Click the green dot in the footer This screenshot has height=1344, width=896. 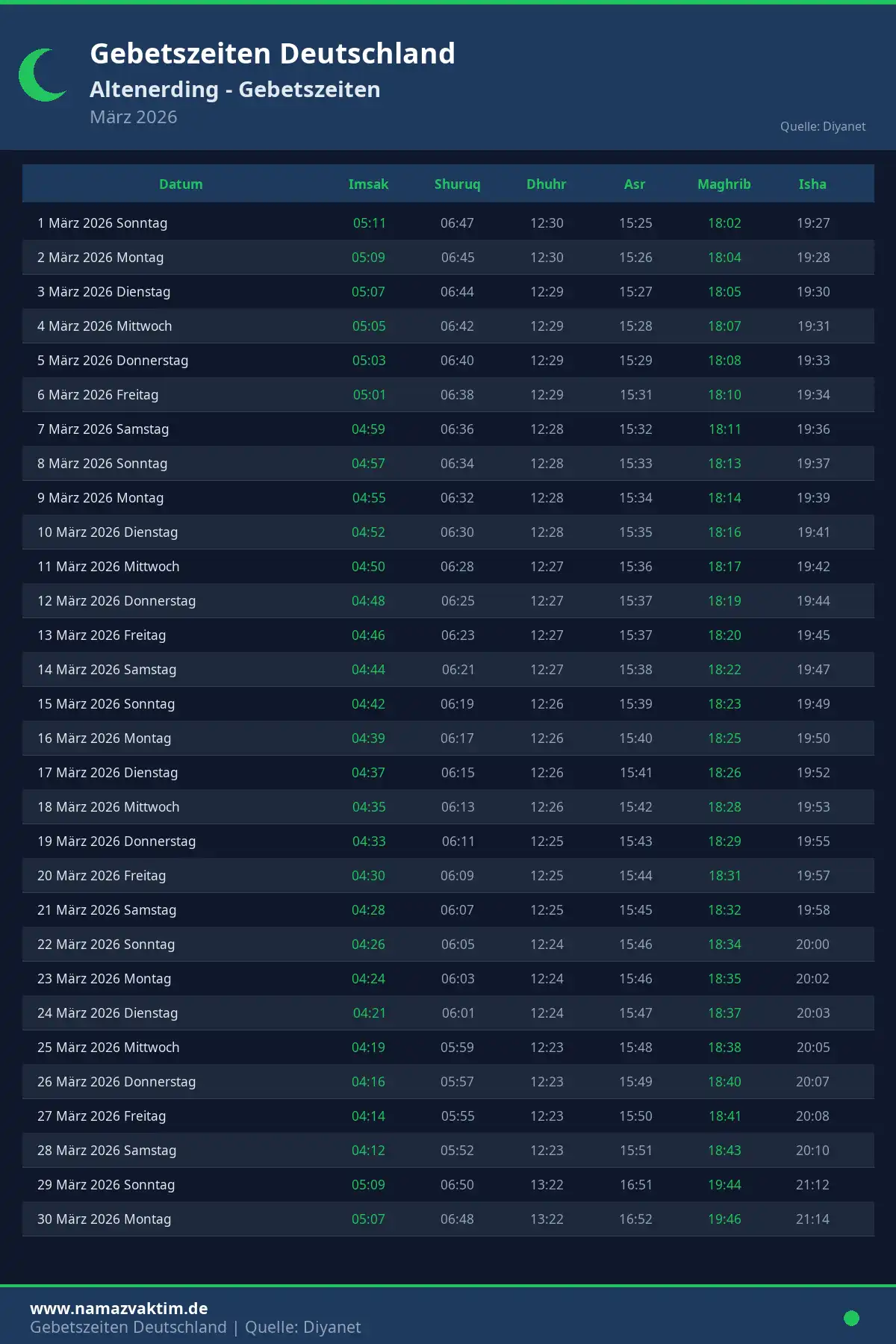[x=851, y=1318]
